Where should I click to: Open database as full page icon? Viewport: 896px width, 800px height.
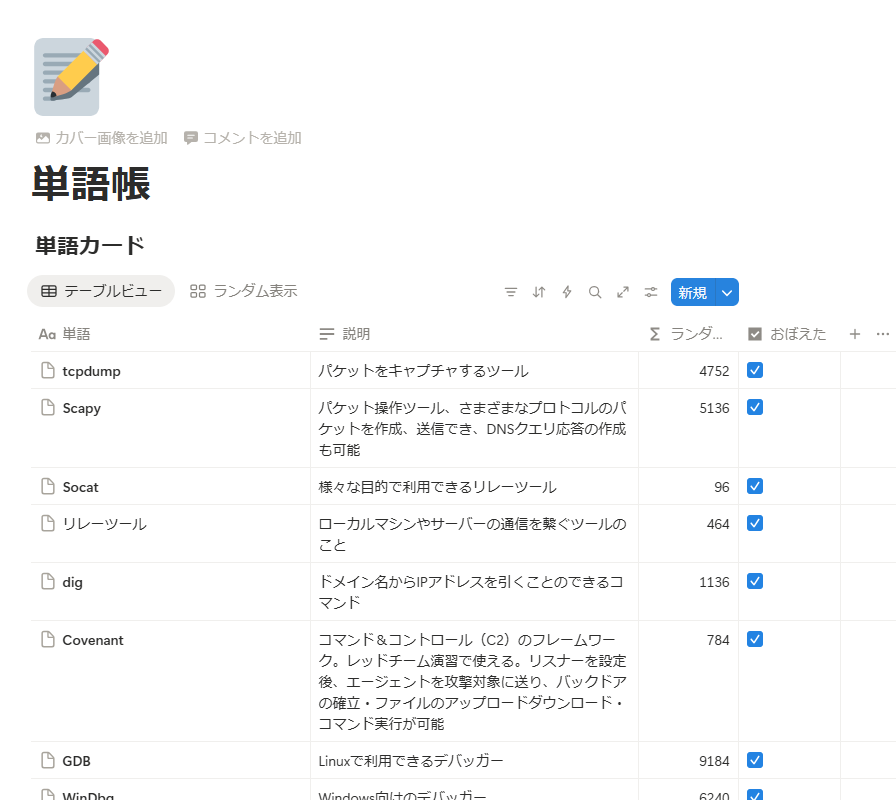coord(623,292)
